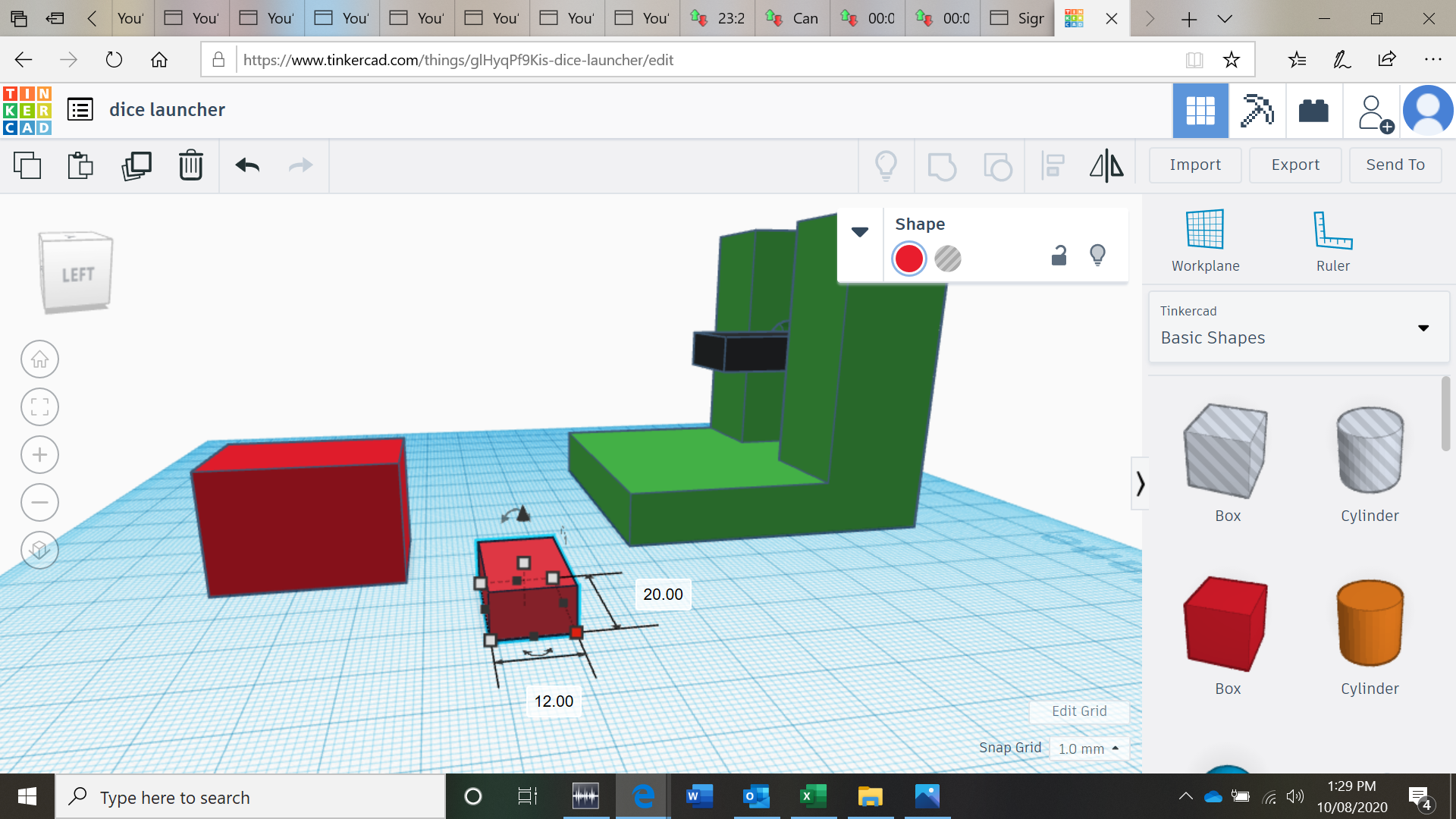
Task: Switch to the Sigr browser tab
Action: [x=1017, y=18]
